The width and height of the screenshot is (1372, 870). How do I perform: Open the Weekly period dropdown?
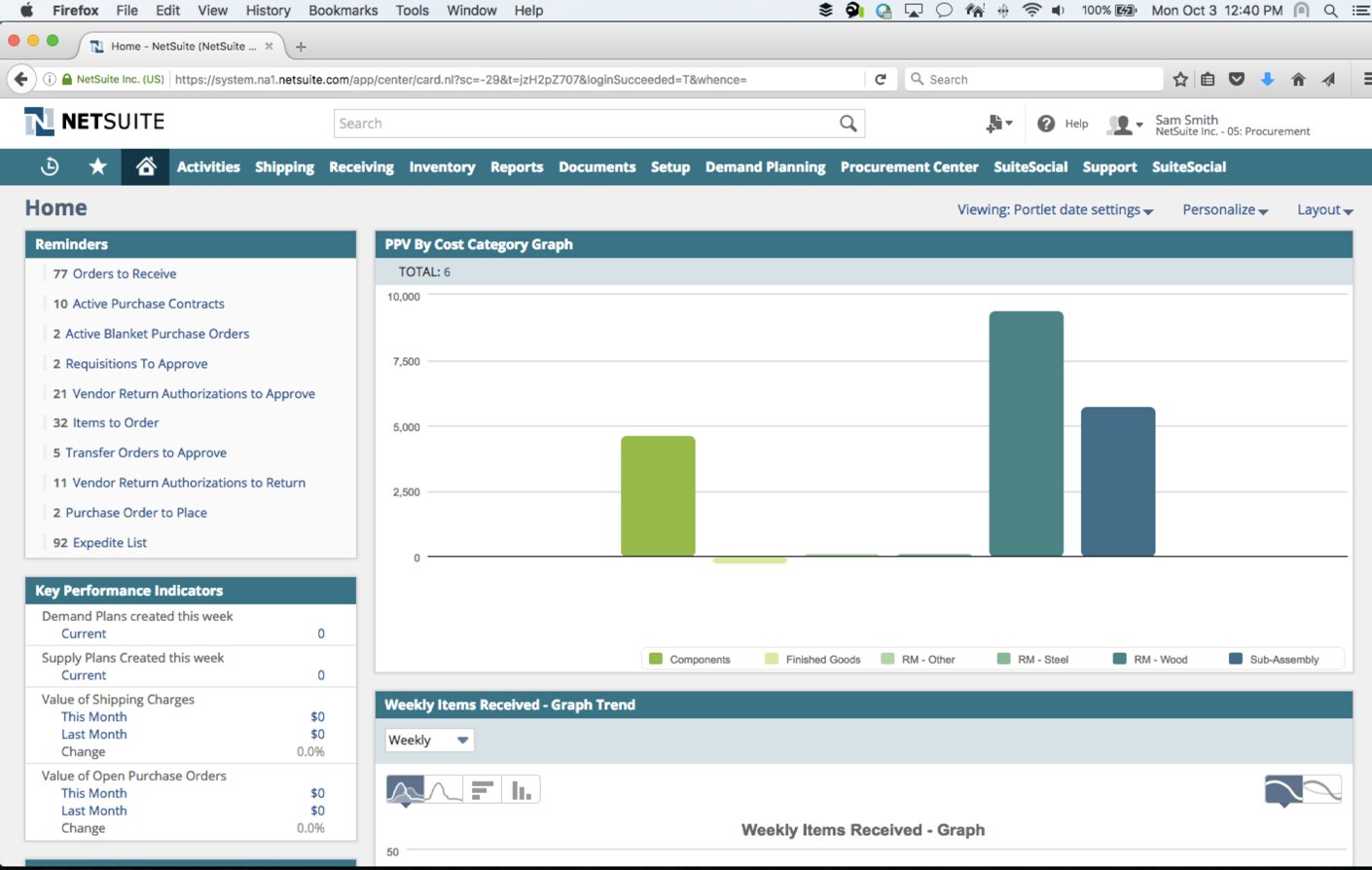[429, 741]
